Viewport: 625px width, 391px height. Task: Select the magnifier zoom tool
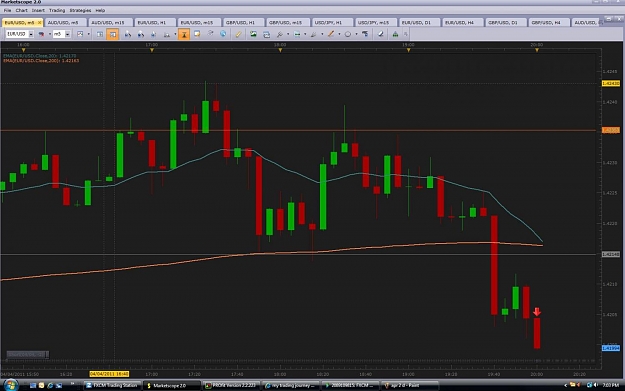click(x=280, y=34)
